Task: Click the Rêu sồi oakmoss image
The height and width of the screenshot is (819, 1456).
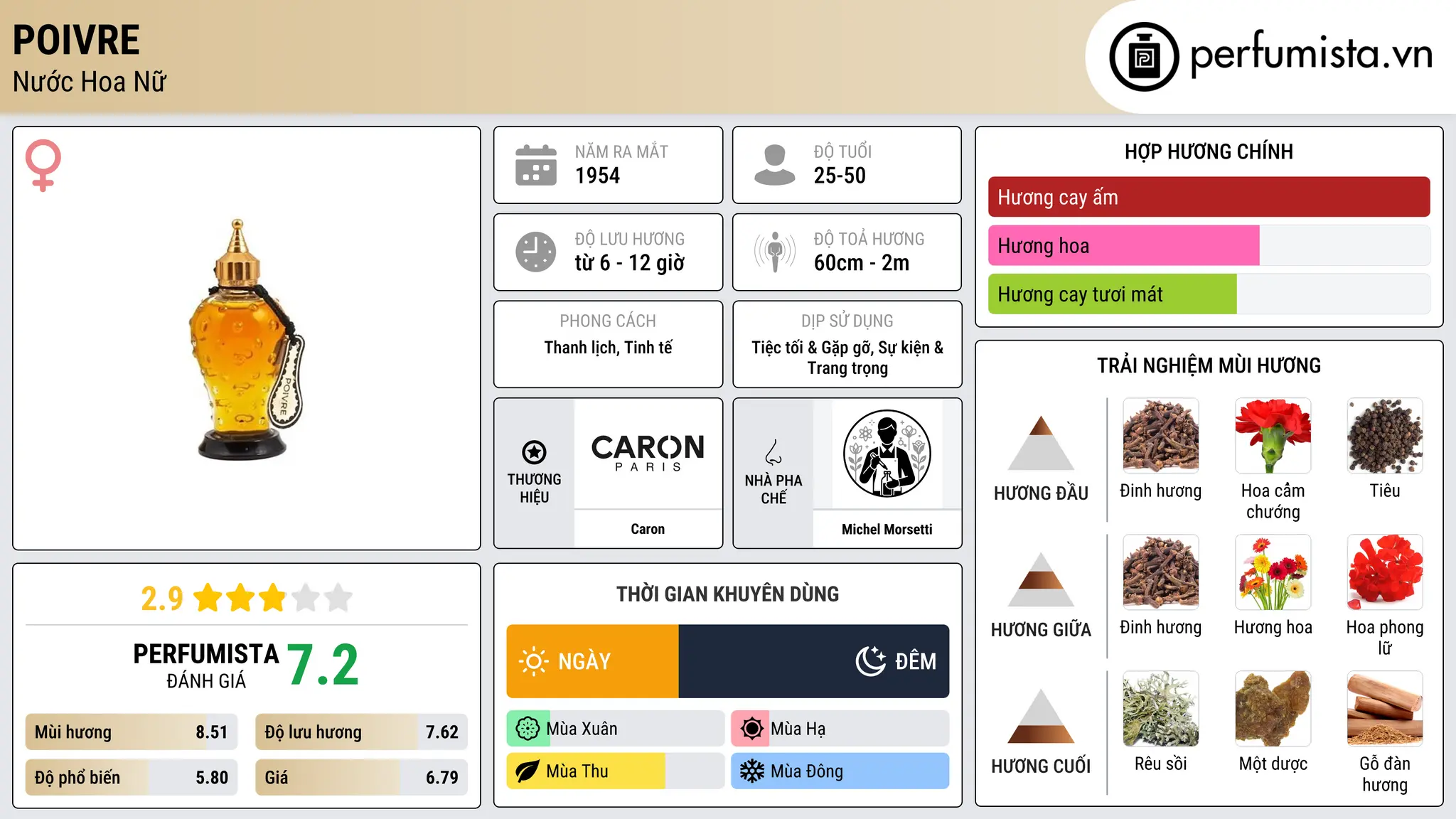Action: [x=1160, y=709]
